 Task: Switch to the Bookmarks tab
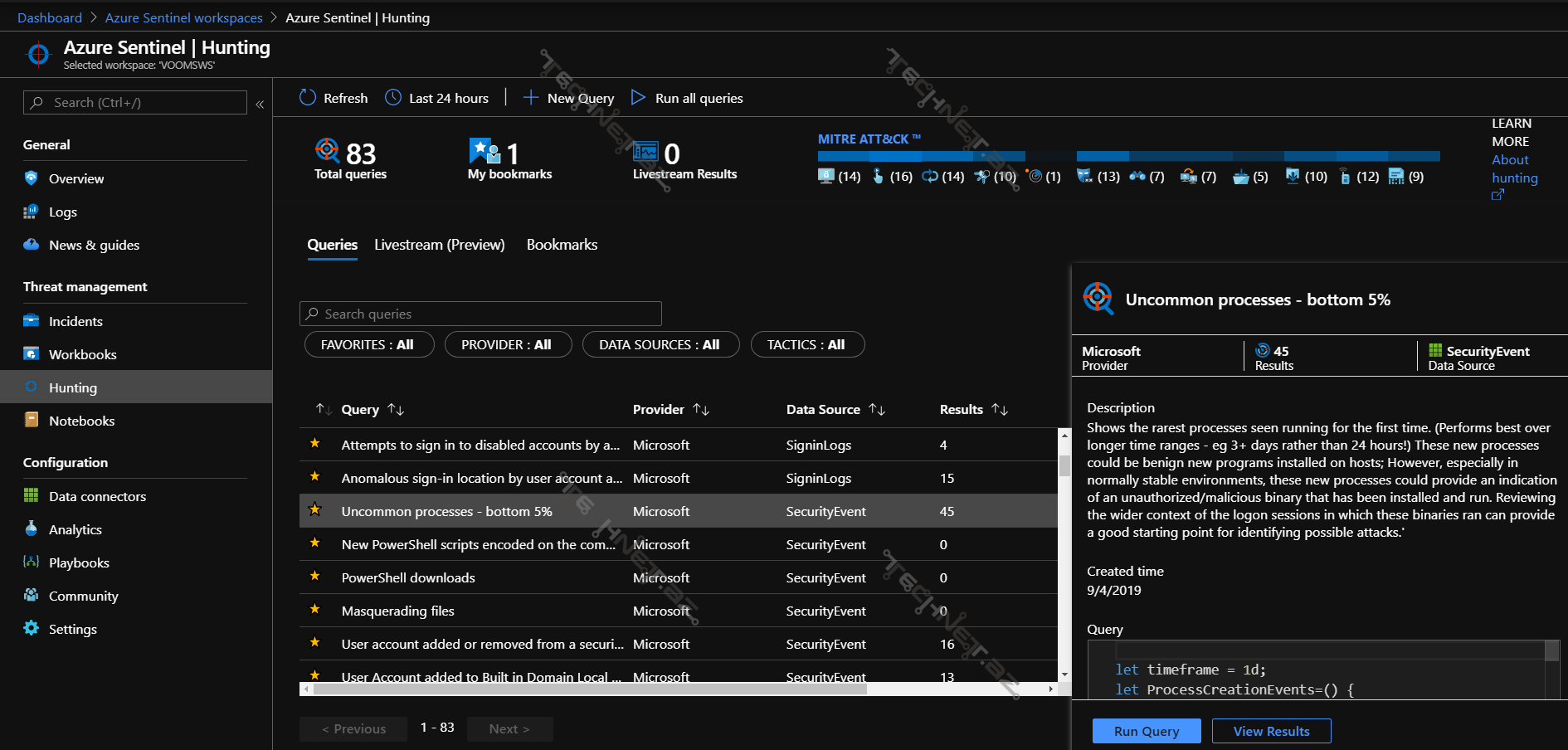[x=562, y=245]
